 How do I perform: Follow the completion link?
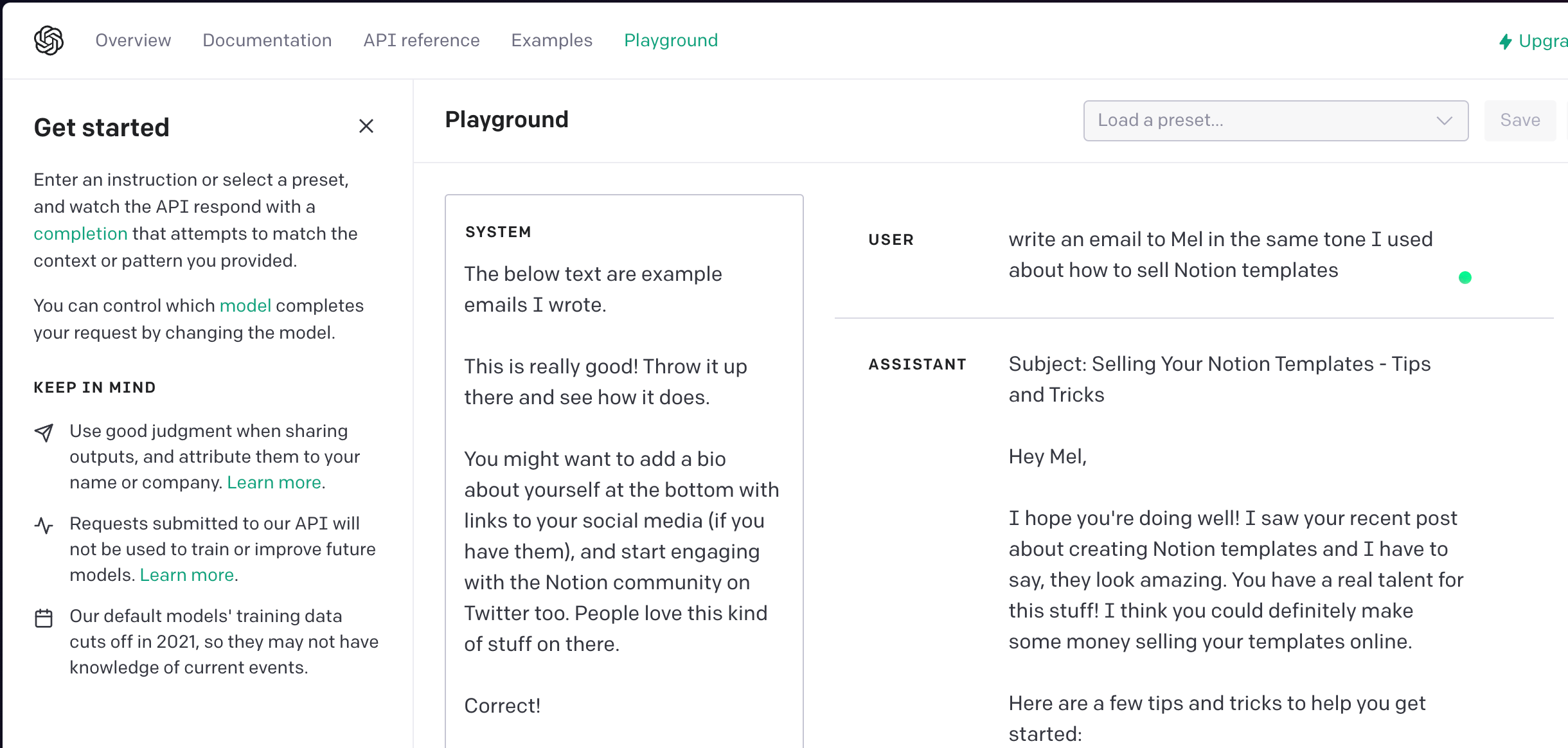[x=80, y=233]
